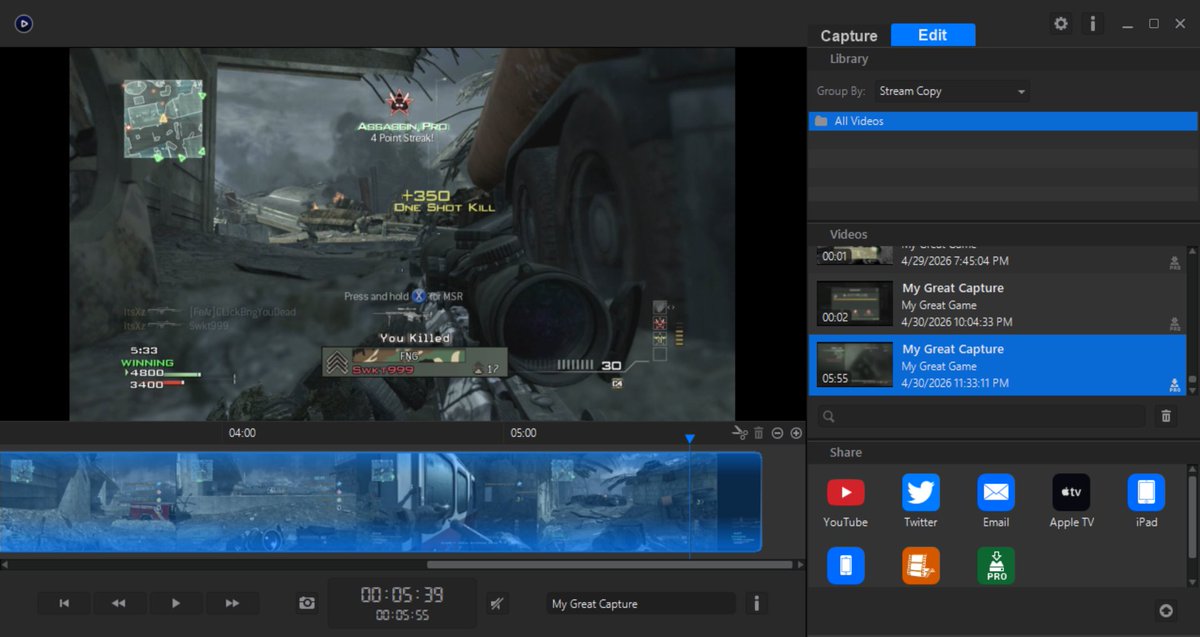This screenshot has width=1200, height=637.
Task: Click the Videos list scrollbar up arrow
Action: coord(1192,252)
